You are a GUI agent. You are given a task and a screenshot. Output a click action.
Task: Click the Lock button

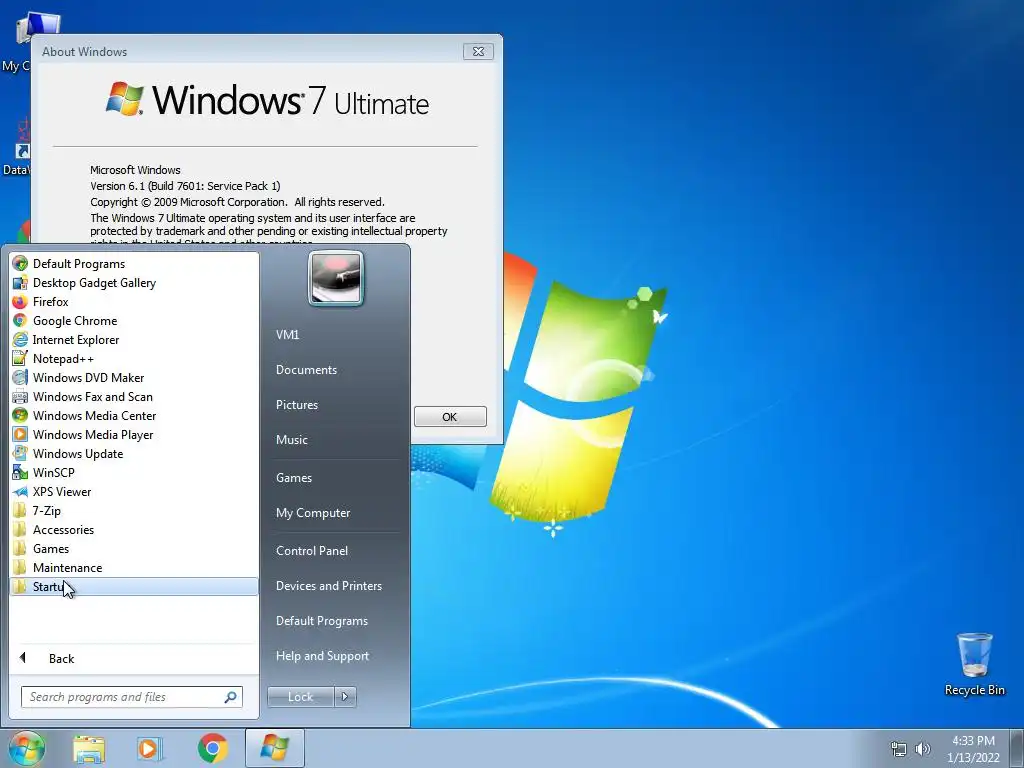(x=300, y=697)
